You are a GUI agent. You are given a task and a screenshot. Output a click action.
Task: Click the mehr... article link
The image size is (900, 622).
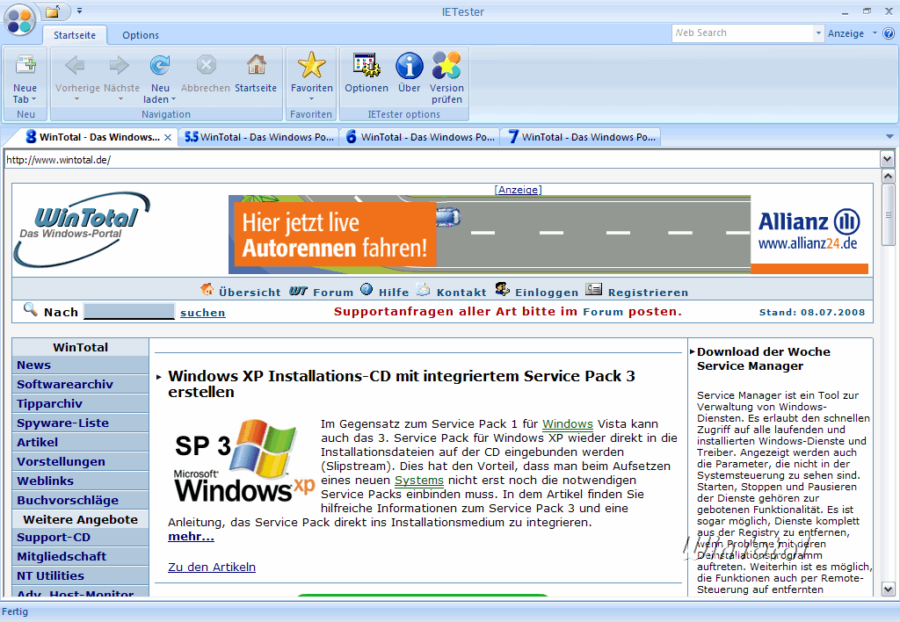pyautogui.click(x=191, y=537)
